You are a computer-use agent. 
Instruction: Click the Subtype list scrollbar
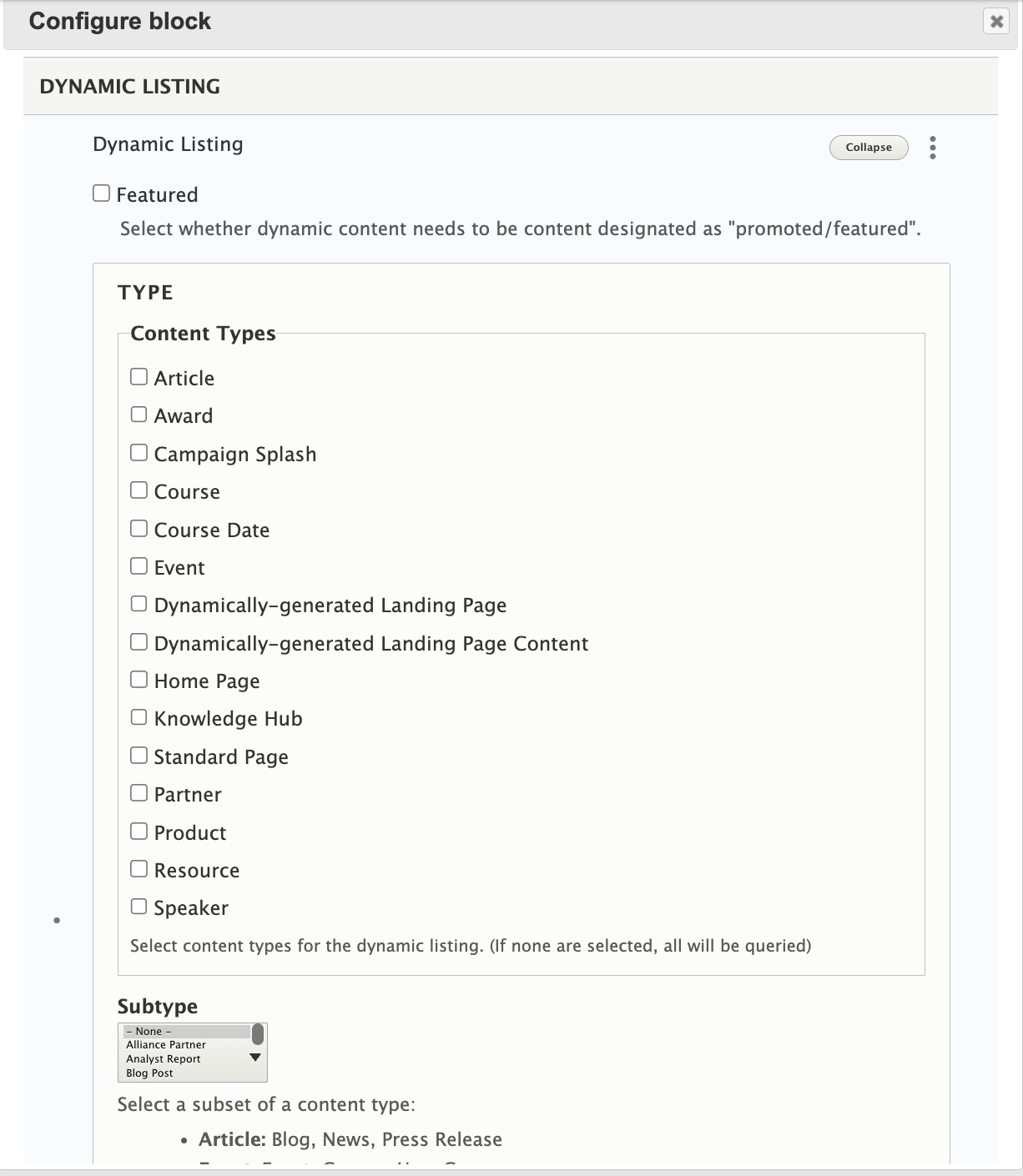(x=259, y=1032)
